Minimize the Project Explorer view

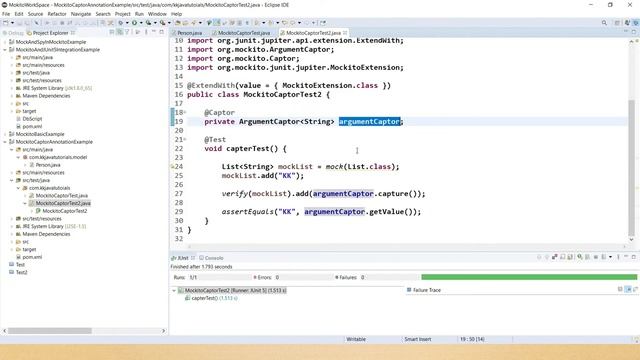(154, 32)
